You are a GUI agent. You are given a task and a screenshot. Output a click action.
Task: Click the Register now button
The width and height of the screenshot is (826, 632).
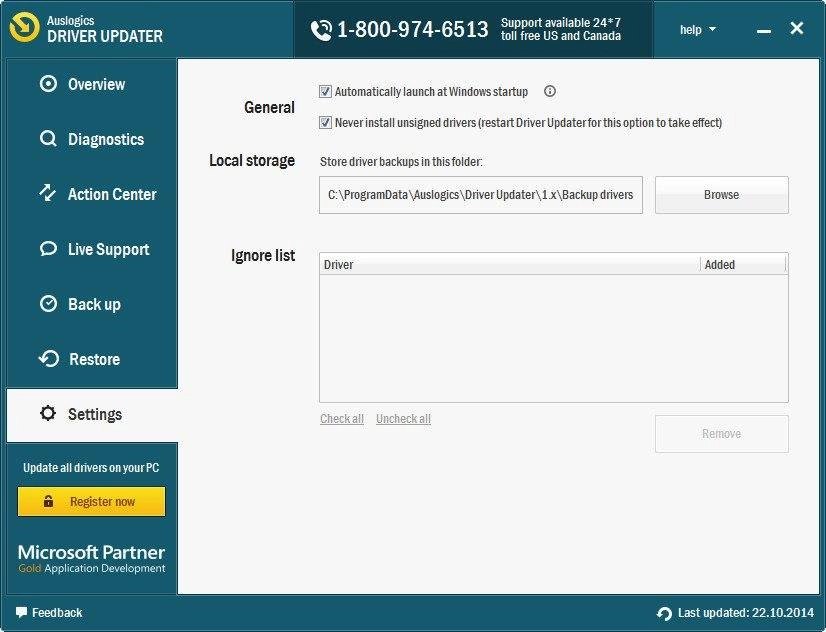[92, 501]
